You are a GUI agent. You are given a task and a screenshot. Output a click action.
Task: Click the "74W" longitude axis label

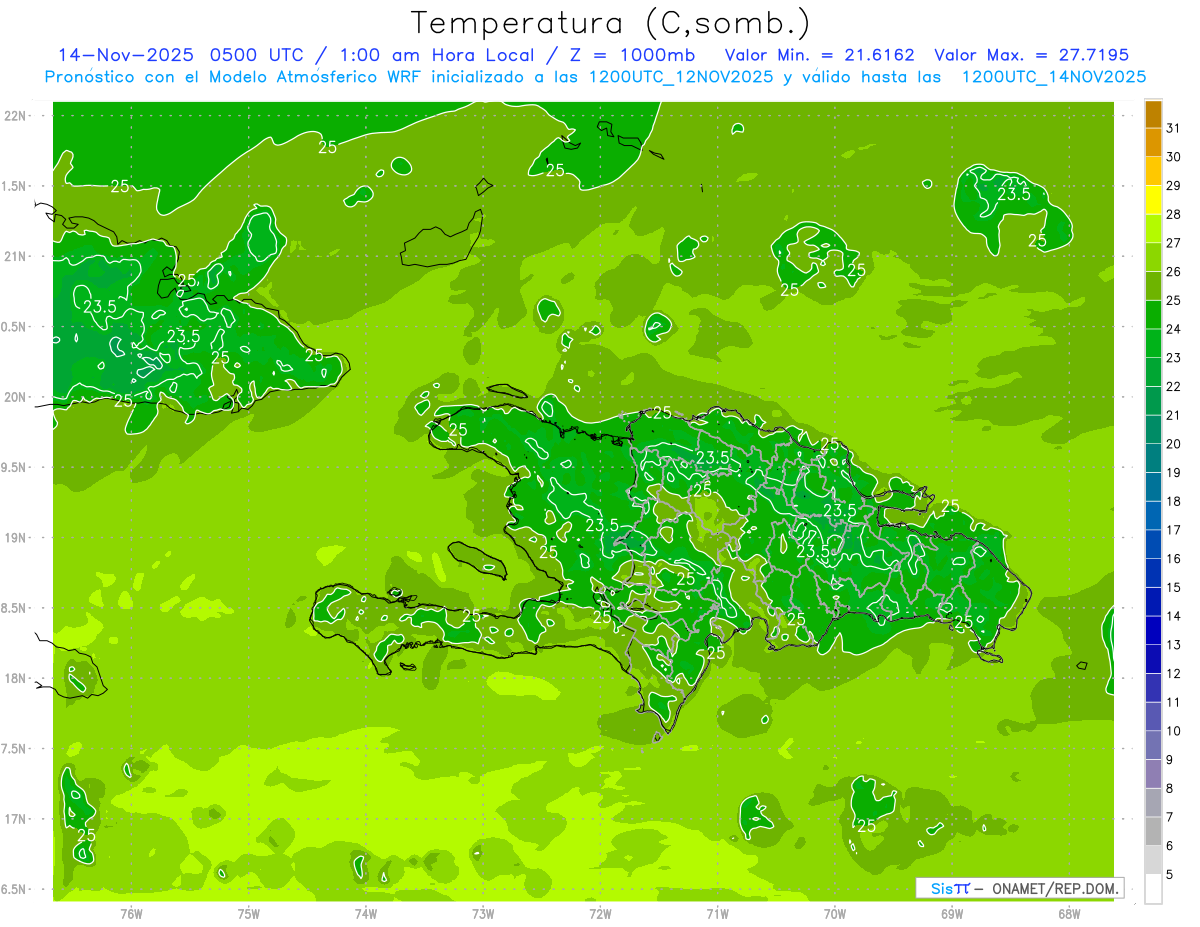click(x=366, y=913)
